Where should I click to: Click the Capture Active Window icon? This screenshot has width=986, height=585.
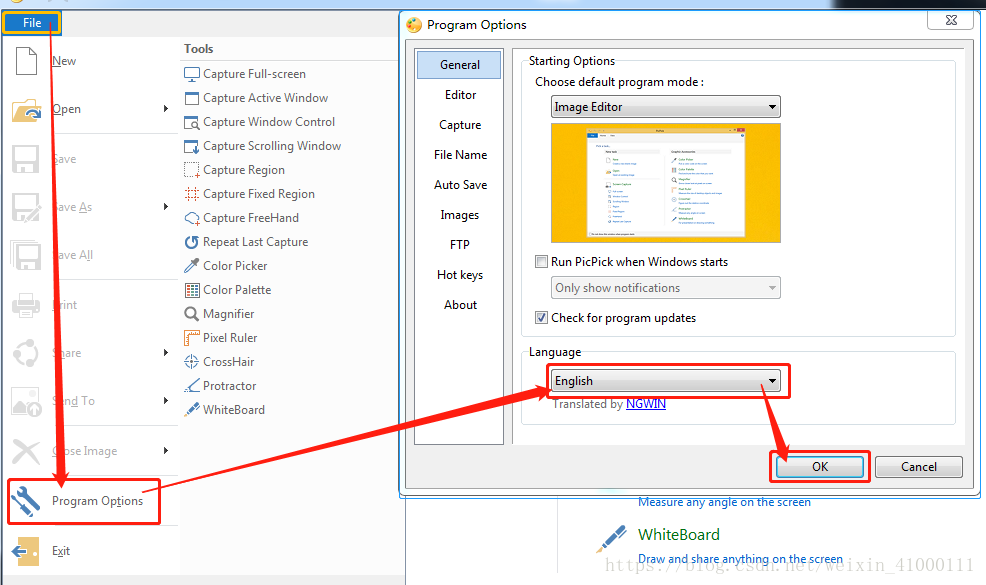tap(192, 98)
